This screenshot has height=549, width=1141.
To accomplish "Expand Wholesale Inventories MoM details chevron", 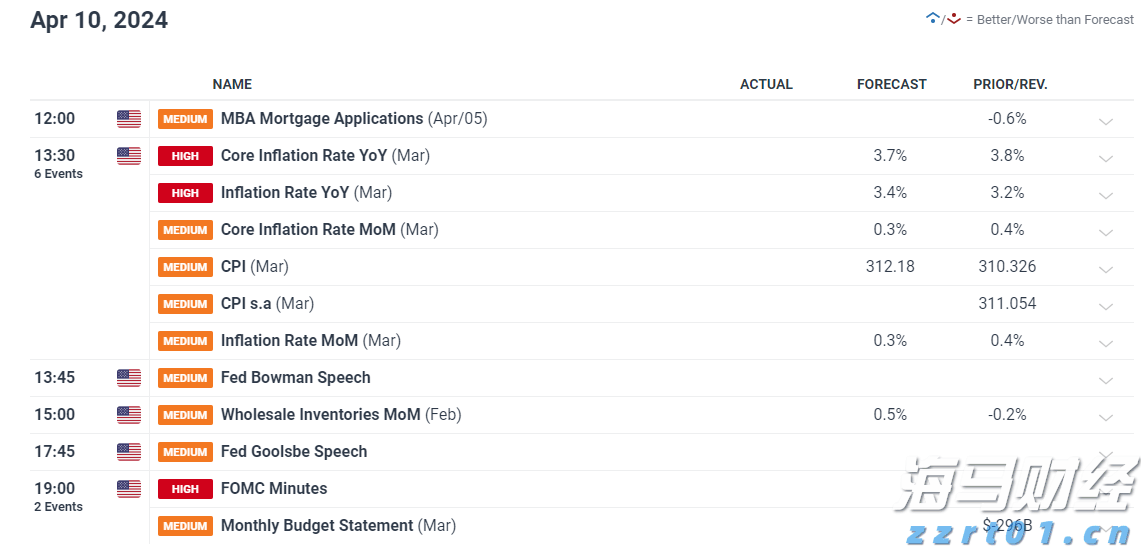I will [1106, 417].
